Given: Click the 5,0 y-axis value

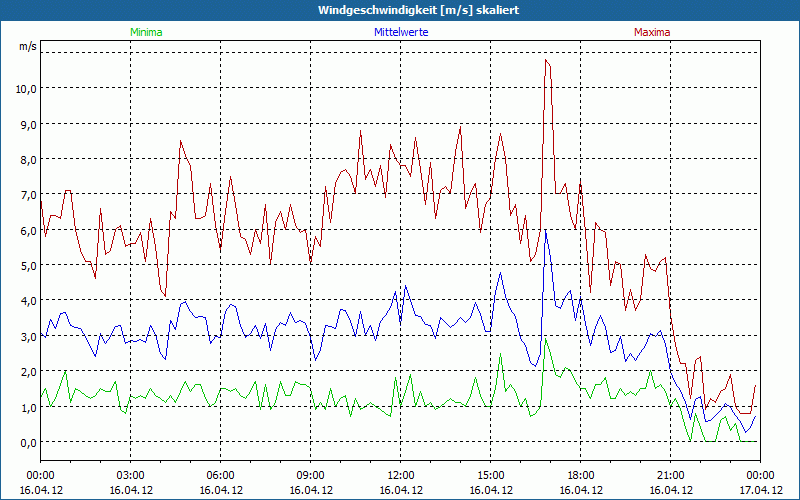Looking at the screenshot, I should (x=29, y=265).
